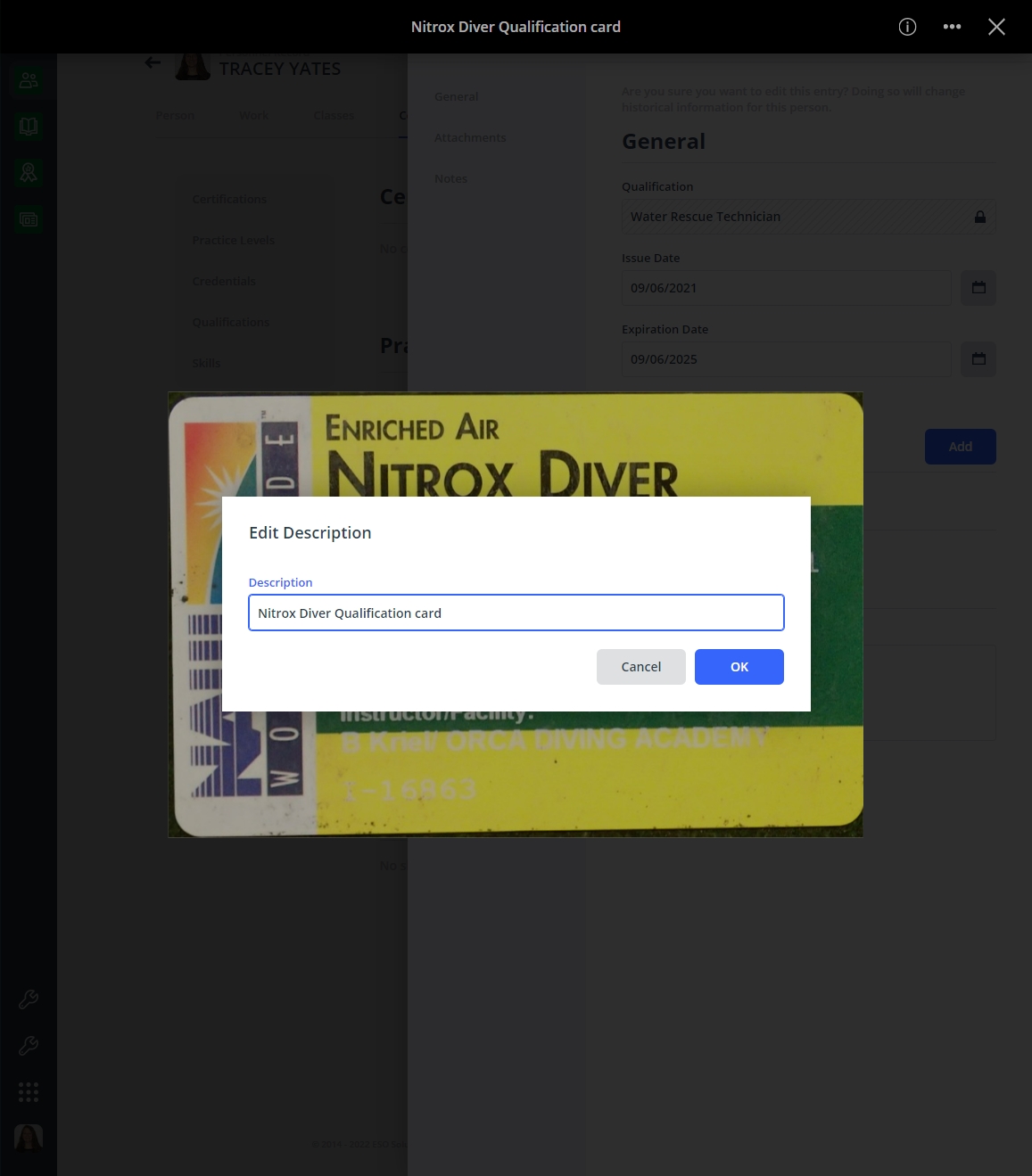Click the Expiration Date field showing 09/06/2025

(786, 359)
